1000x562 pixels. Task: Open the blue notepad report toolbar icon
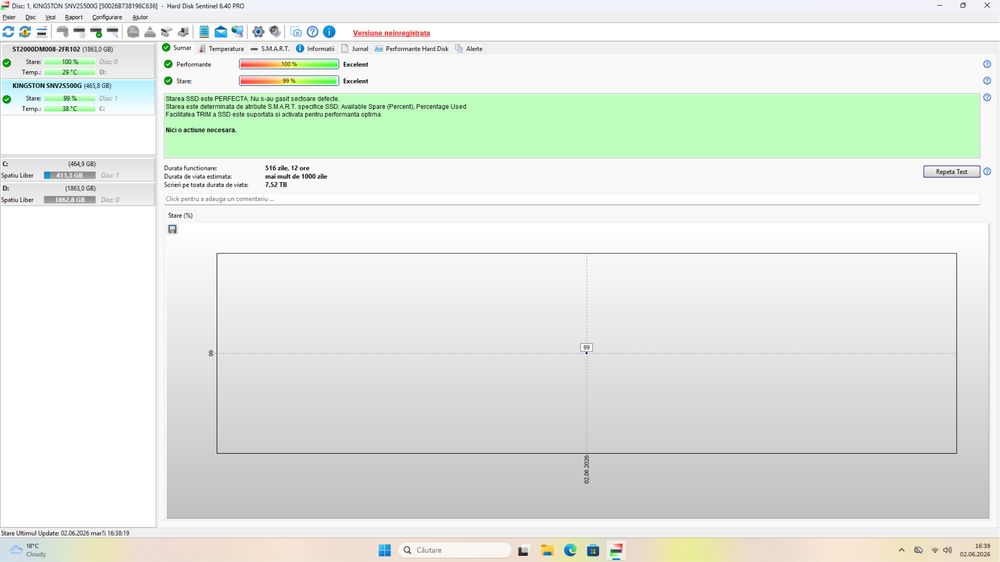coord(204,32)
